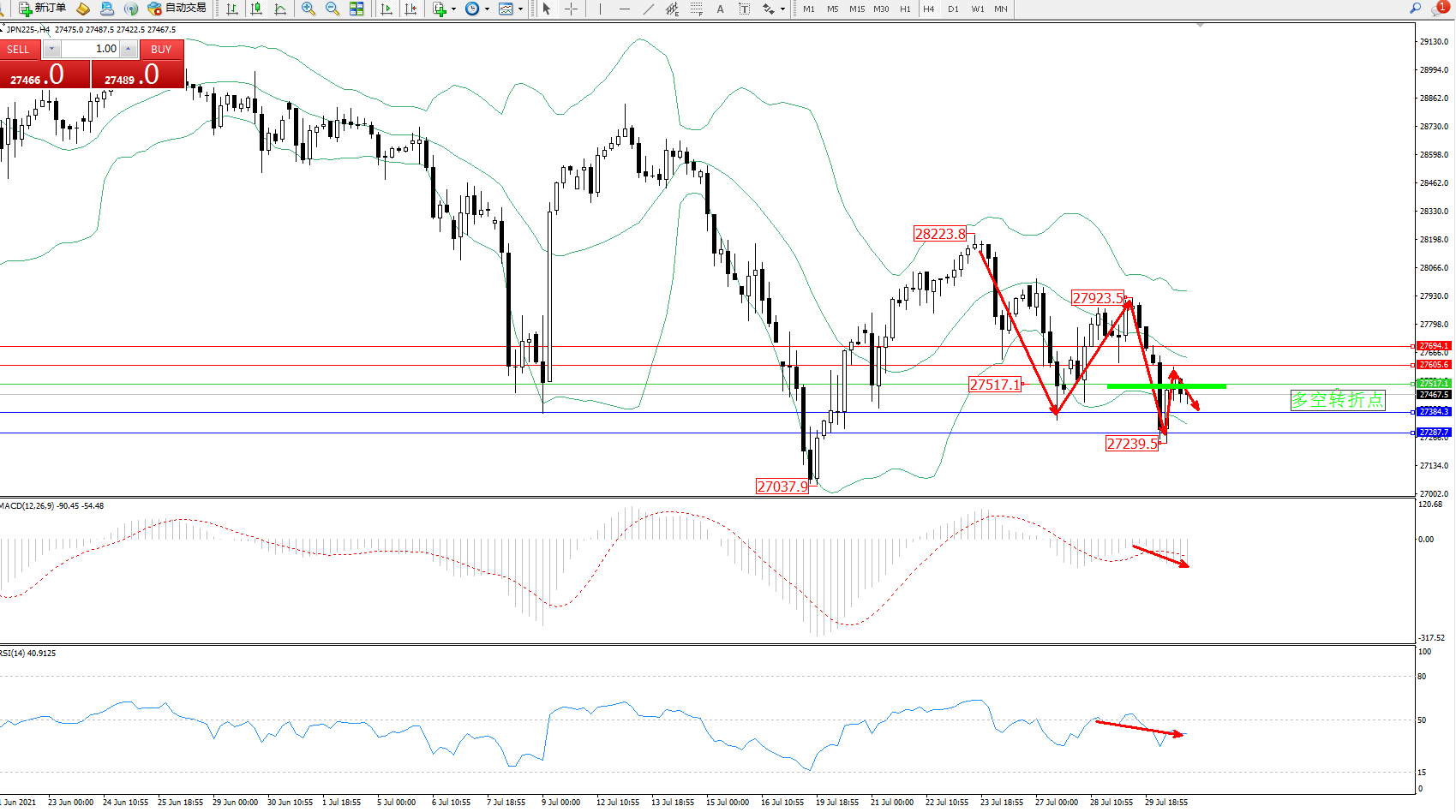This screenshot has height=812, width=1456.
Task: Open the tile windows layout icon
Action: (357, 9)
